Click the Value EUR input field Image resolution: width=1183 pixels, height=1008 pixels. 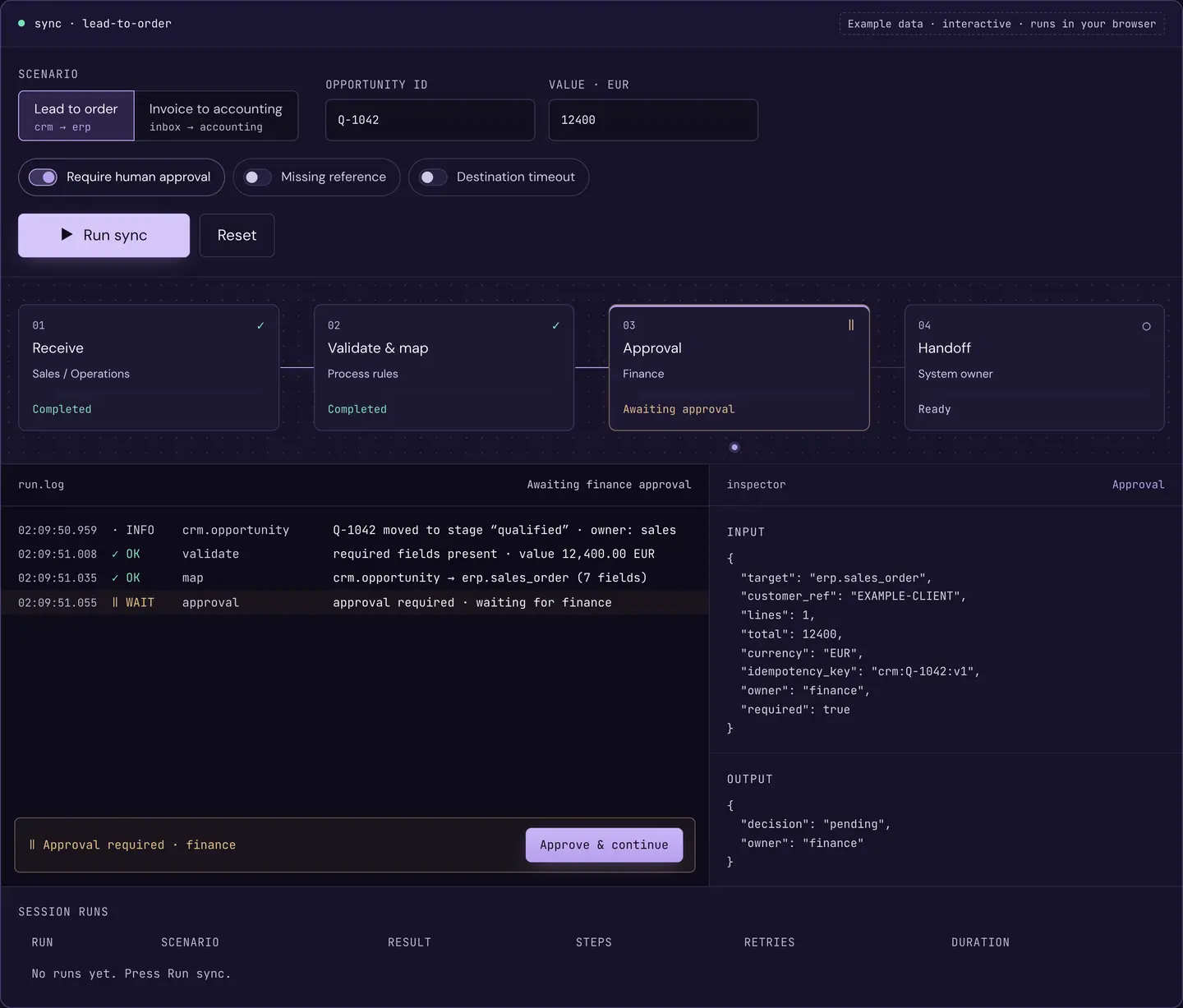coord(653,120)
